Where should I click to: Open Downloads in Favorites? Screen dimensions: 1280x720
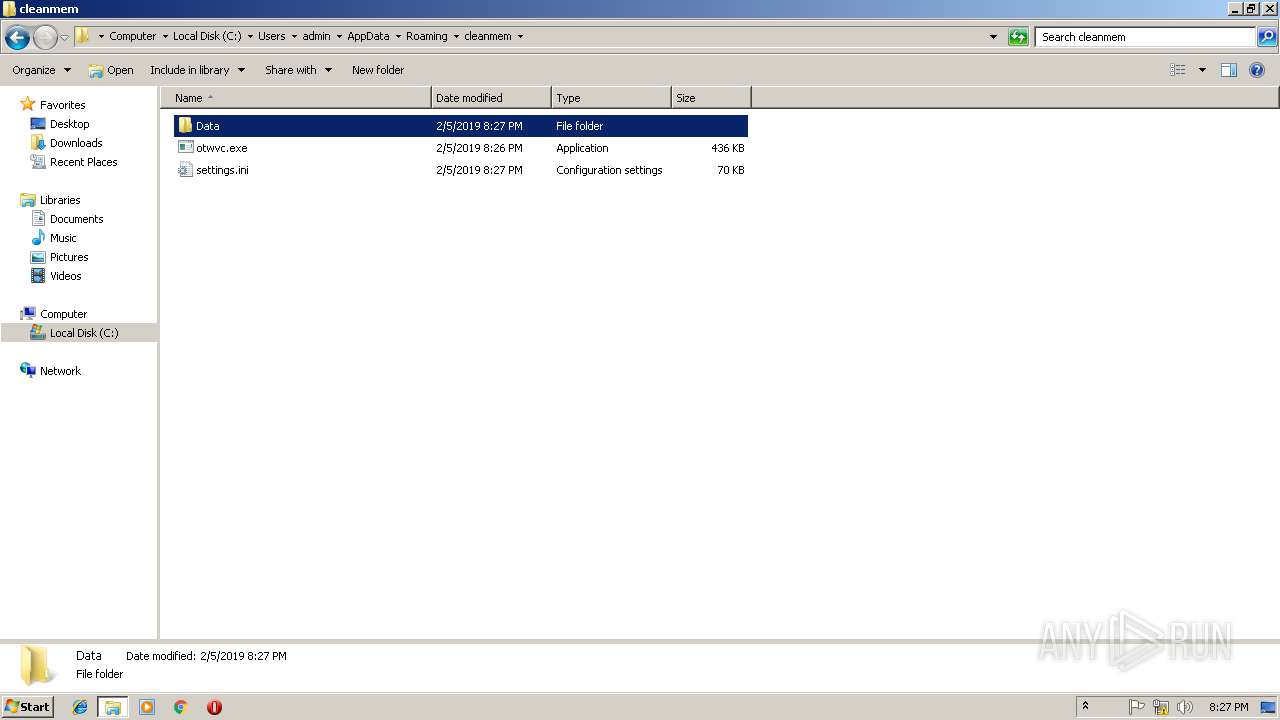click(76, 143)
